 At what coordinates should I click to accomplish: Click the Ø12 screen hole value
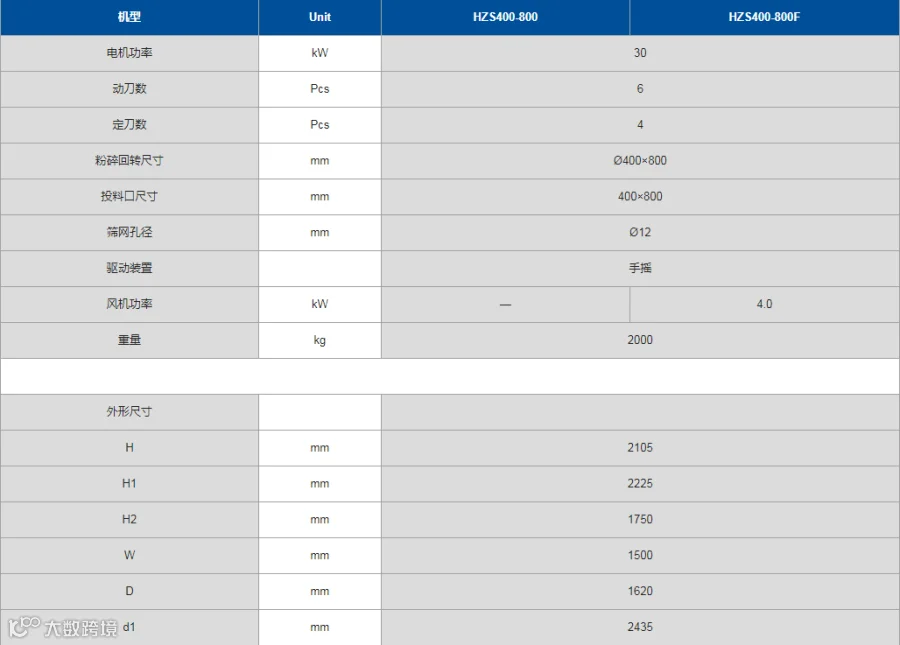(x=640, y=232)
